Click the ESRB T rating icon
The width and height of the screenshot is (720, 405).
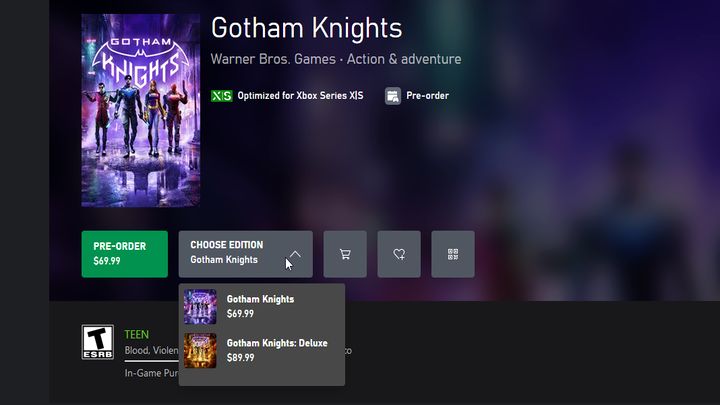click(97, 342)
